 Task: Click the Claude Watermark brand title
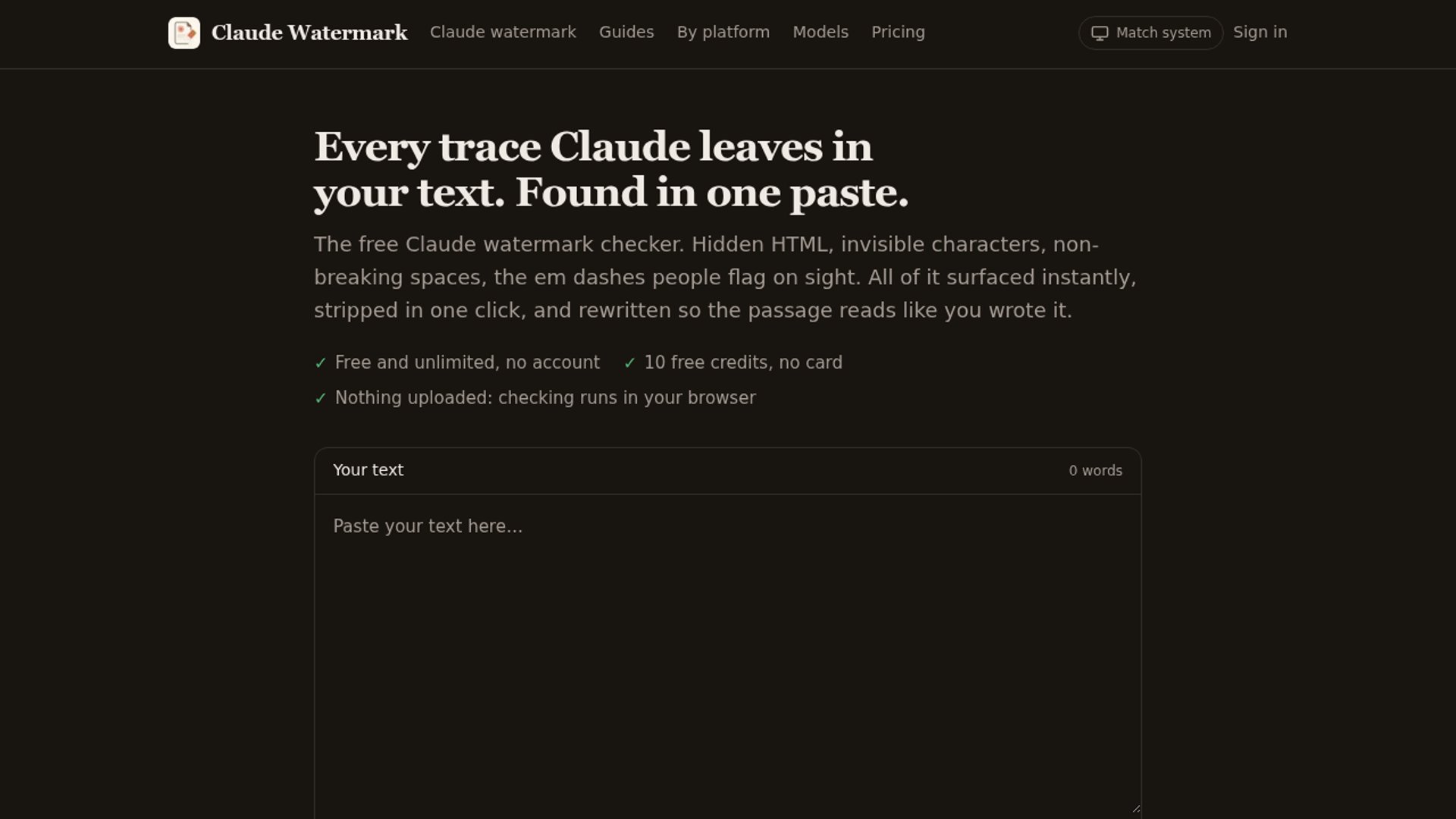309,33
